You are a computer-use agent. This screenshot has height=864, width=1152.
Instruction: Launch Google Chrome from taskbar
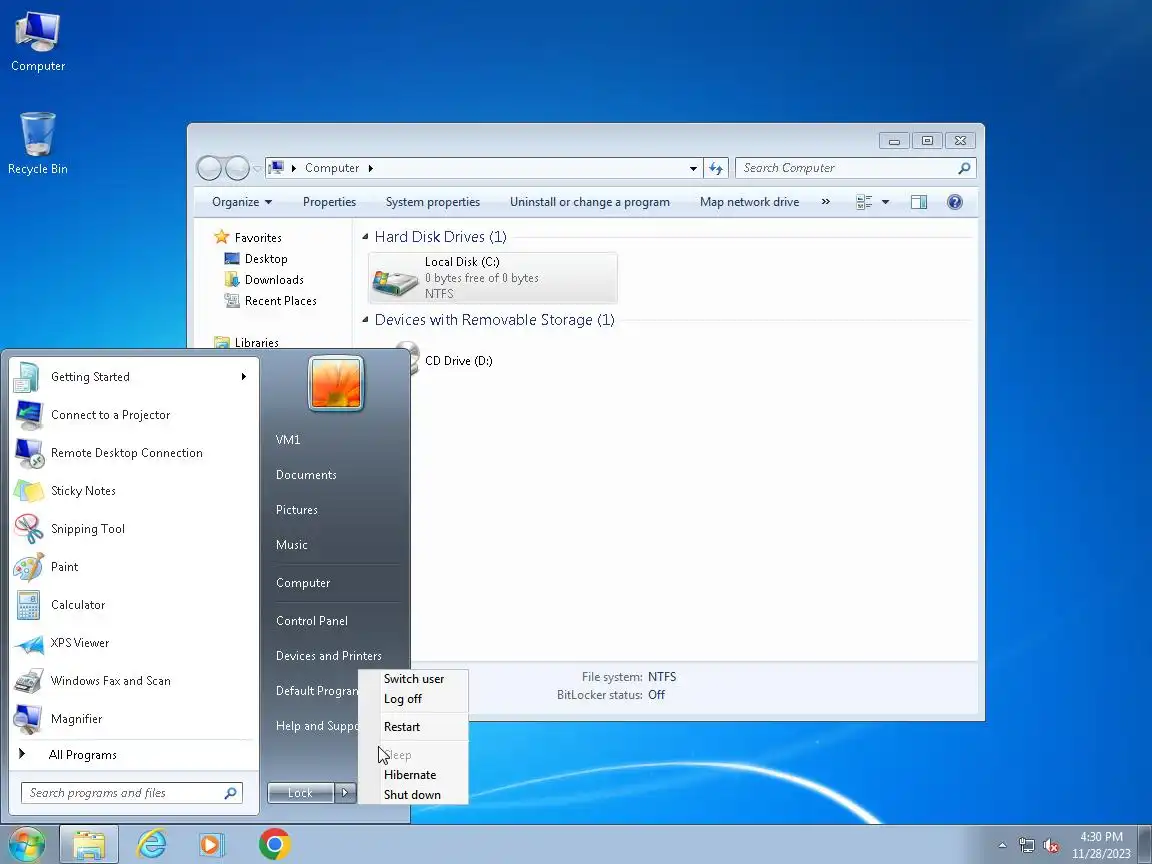click(x=275, y=845)
